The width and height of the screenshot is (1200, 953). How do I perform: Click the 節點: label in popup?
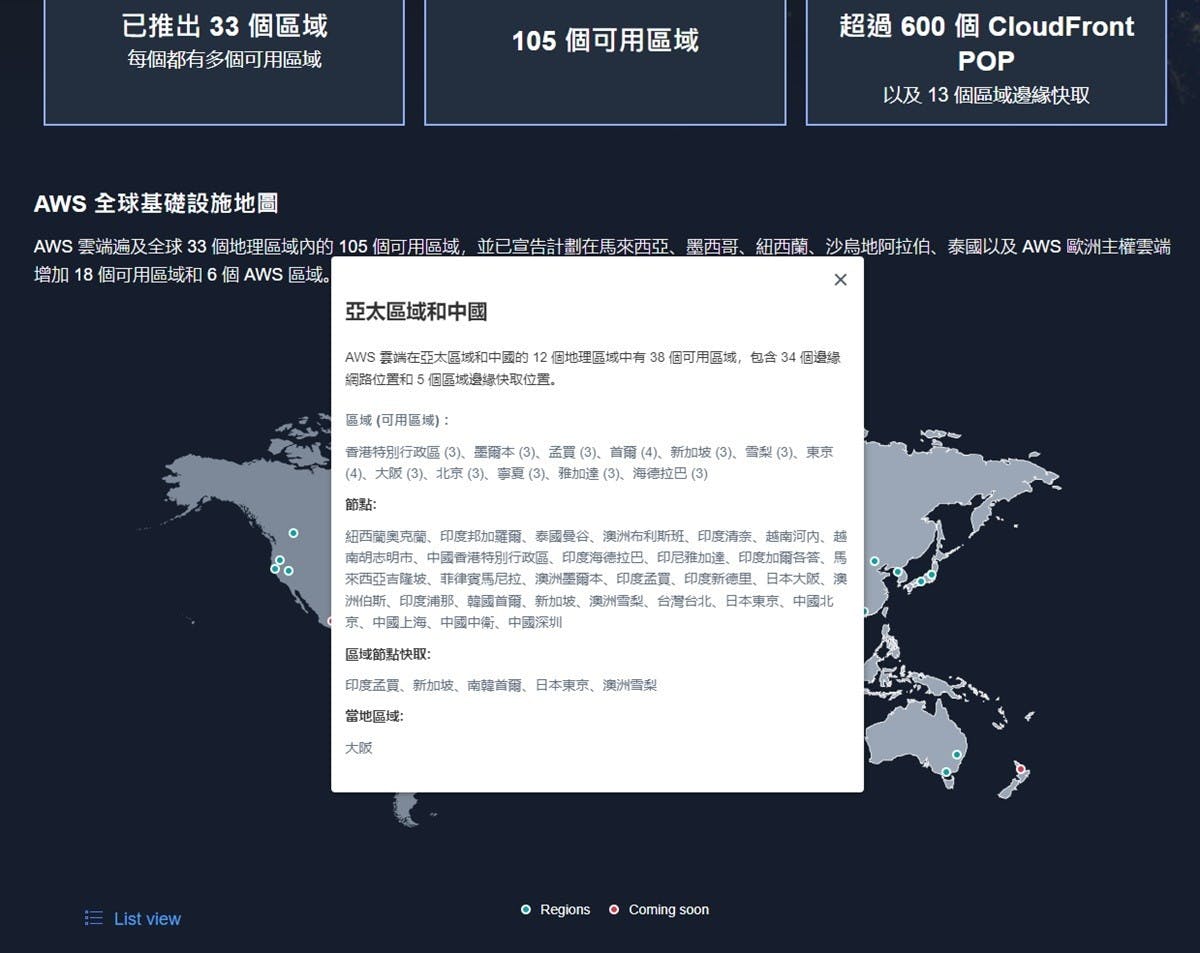[361, 504]
